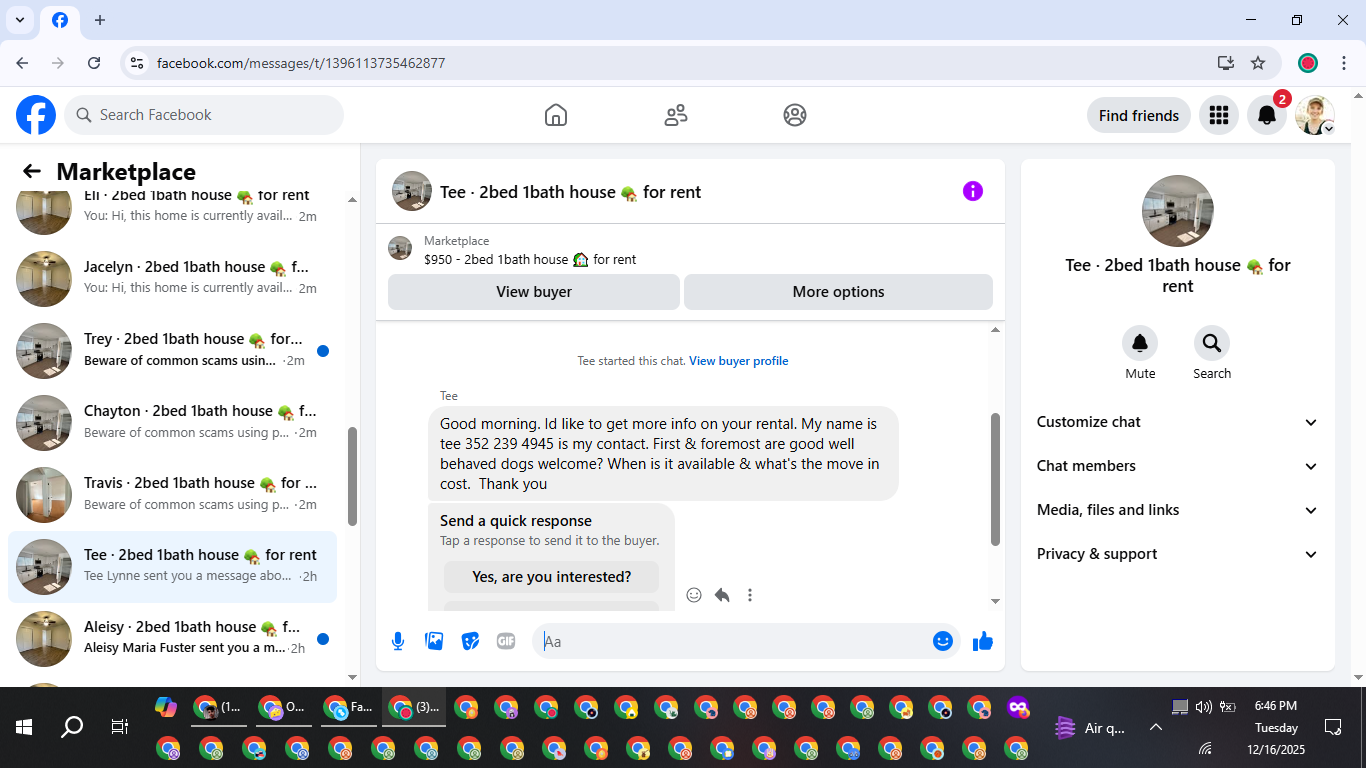
Task: Click the Find friends button
Action: coord(1139,115)
